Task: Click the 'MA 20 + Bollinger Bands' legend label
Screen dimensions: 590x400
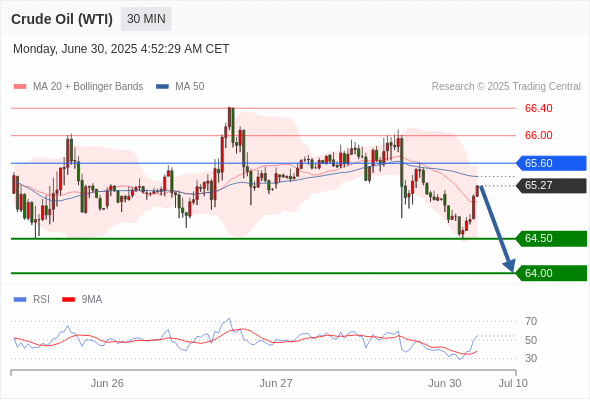Action: point(88,87)
